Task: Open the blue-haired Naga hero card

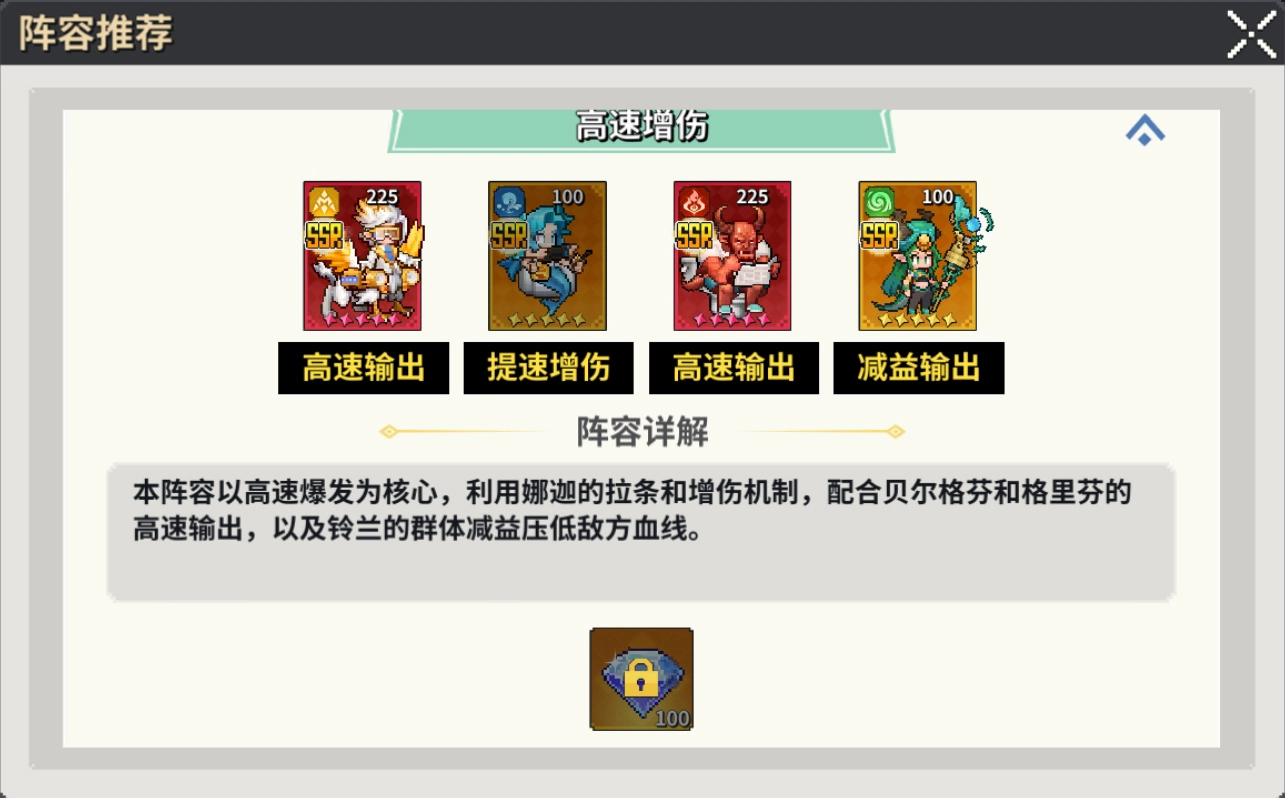Action: (x=547, y=256)
